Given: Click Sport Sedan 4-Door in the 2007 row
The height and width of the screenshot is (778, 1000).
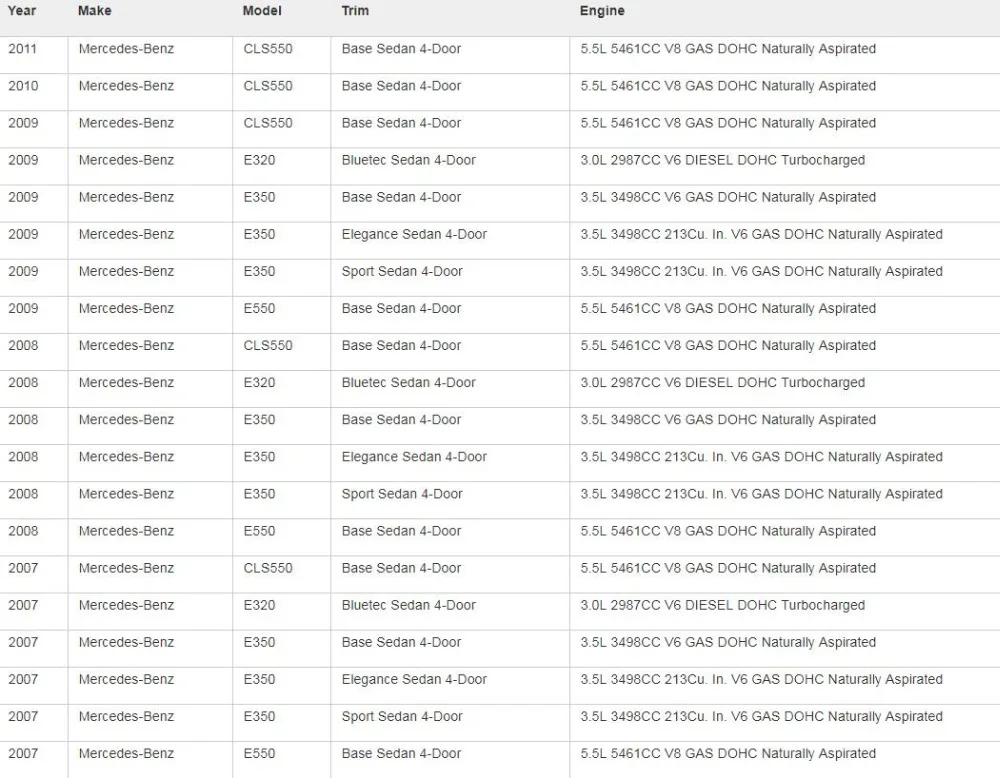Looking at the screenshot, I should [402, 716].
